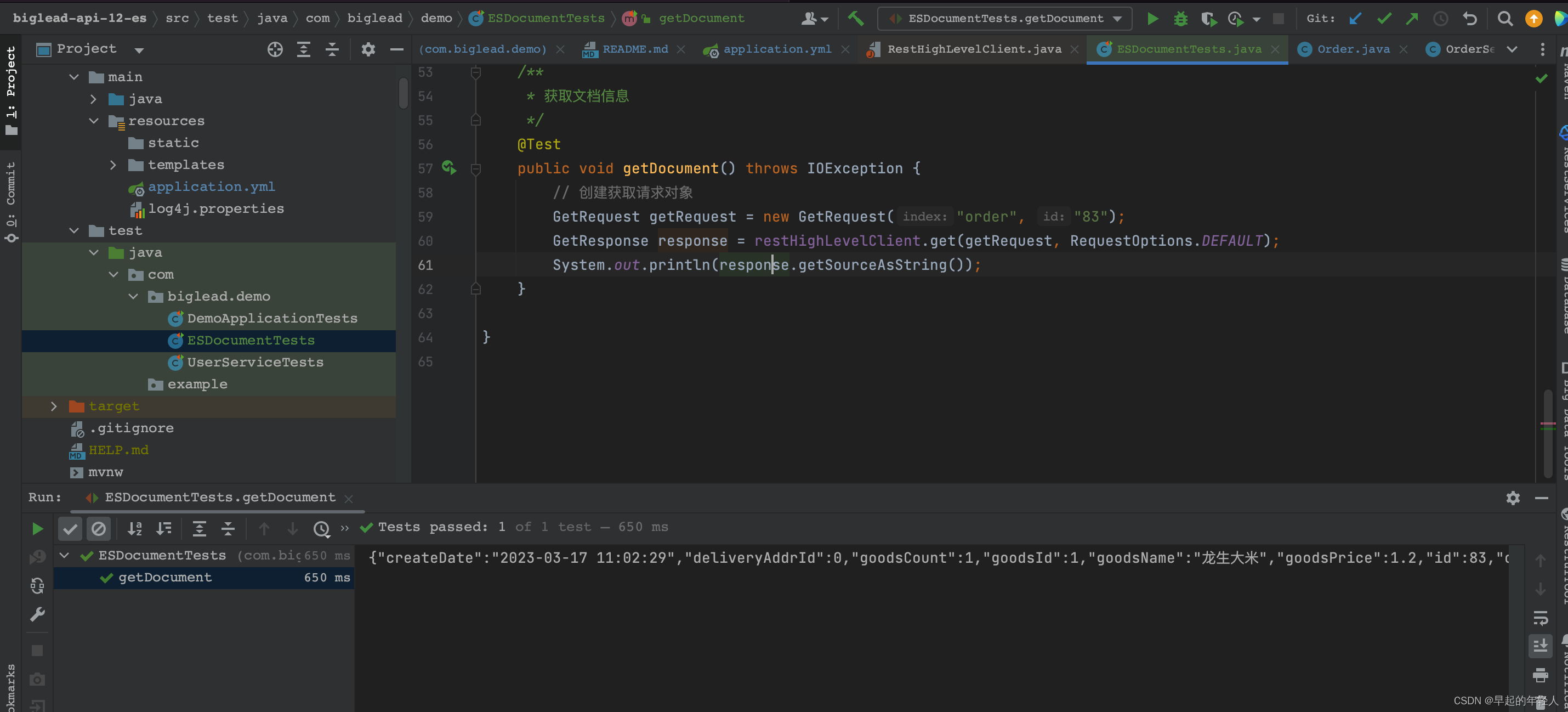Toggle fold marker at line 53 comment
Image resolution: width=1568 pixels, height=712 pixels.
point(475,72)
